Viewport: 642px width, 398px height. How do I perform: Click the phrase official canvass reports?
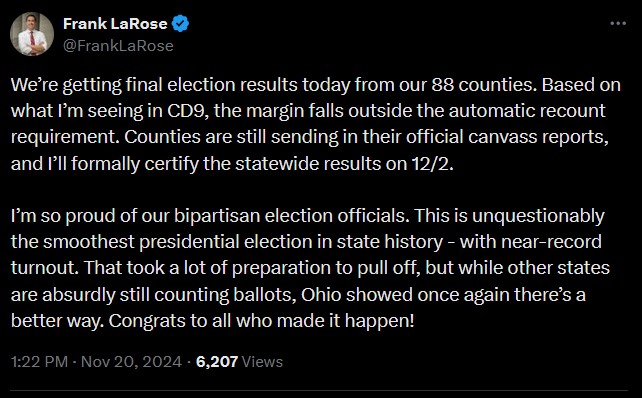point(507,137)
